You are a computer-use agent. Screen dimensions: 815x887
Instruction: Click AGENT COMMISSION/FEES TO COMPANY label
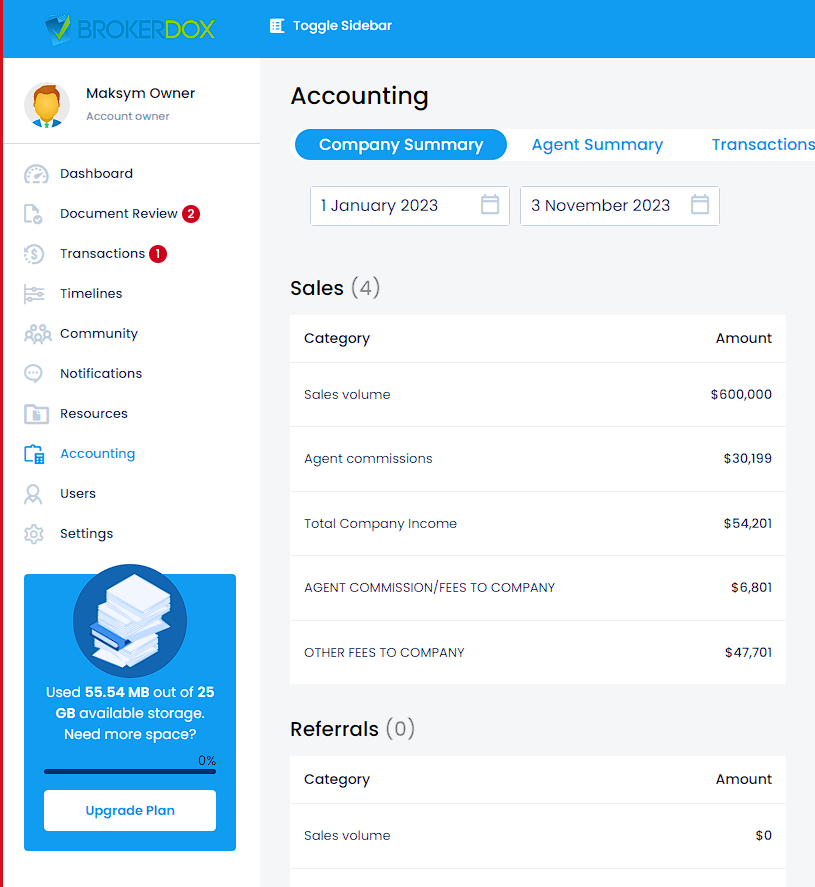(x=429, y=588)
